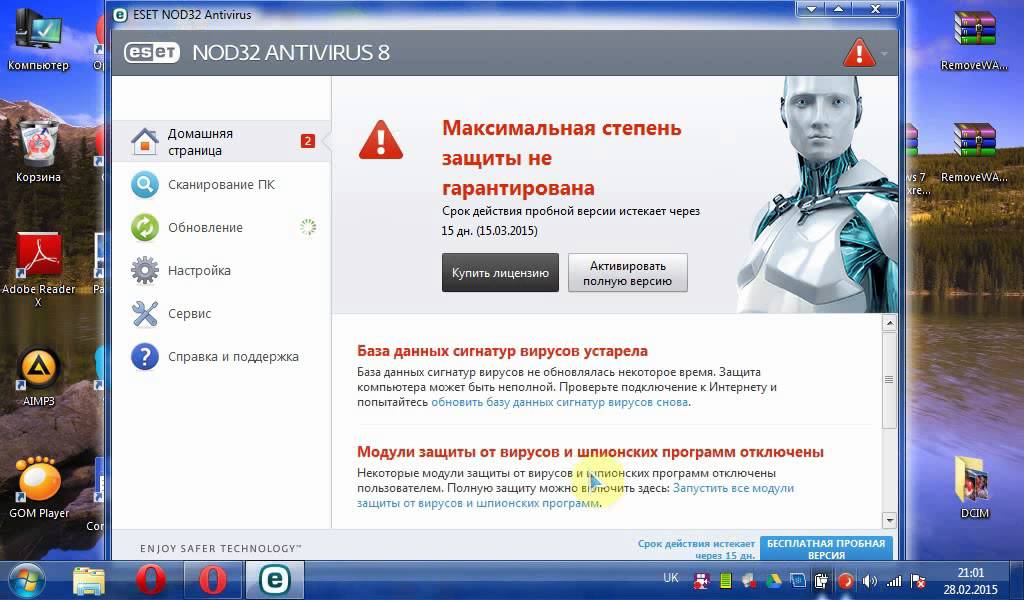Select the top RemoveWA archive desktop icon
Image resolution: width=1024 pixels, height=600 pixels.
point(974,39)
